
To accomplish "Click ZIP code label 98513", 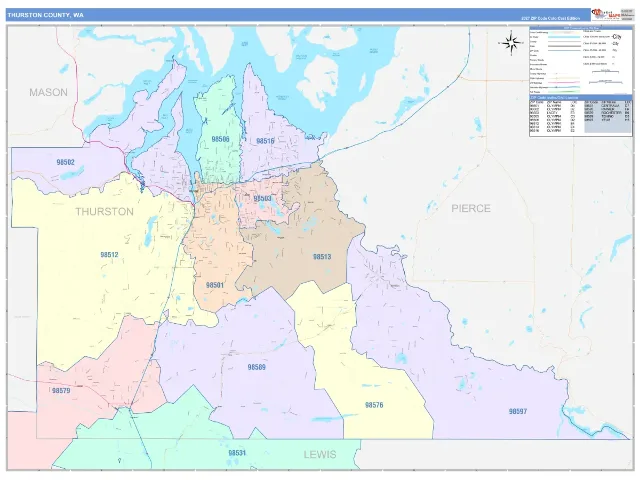I will tap(322, 257).
